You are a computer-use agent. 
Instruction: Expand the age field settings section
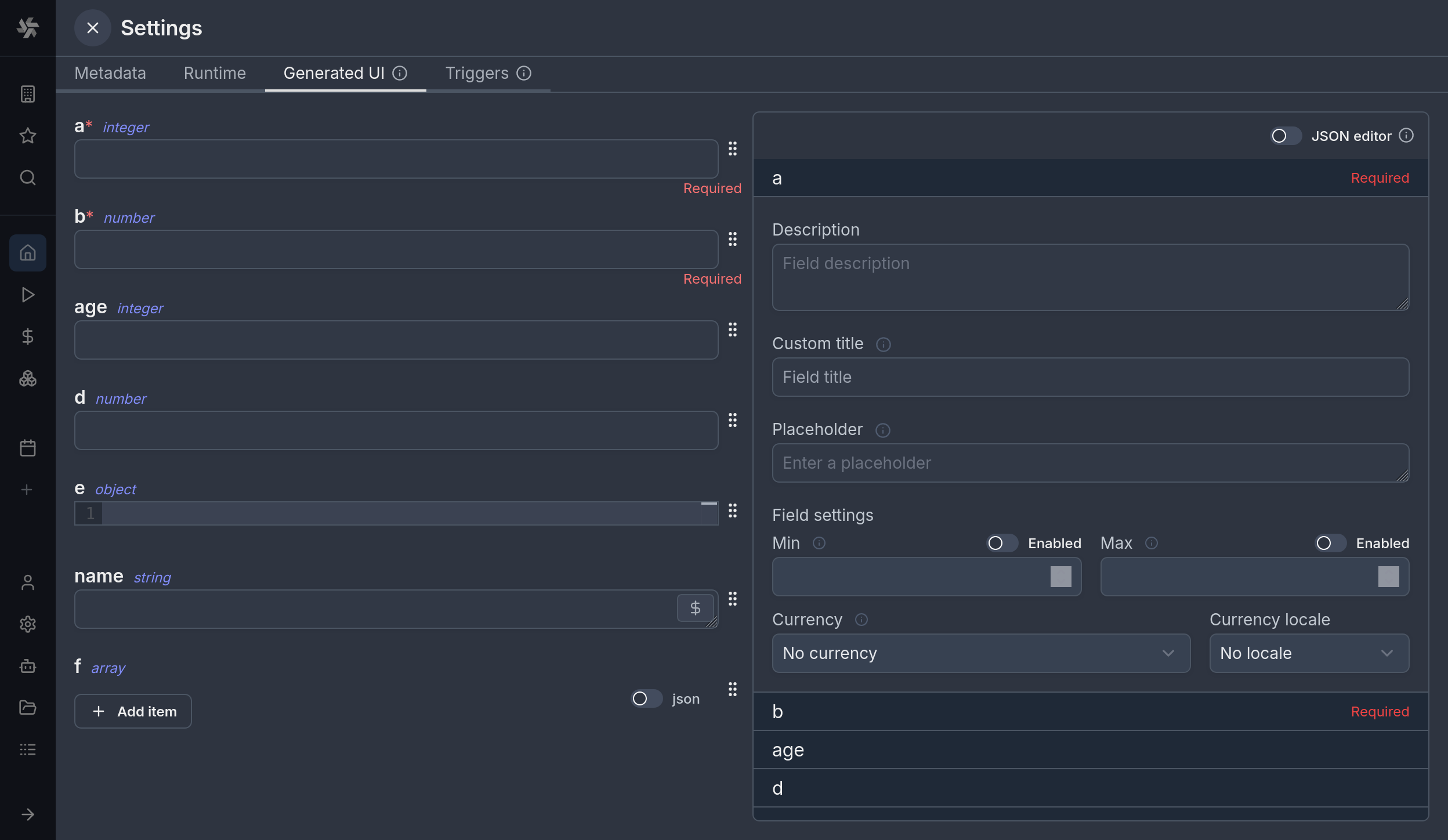(1089, 750)
